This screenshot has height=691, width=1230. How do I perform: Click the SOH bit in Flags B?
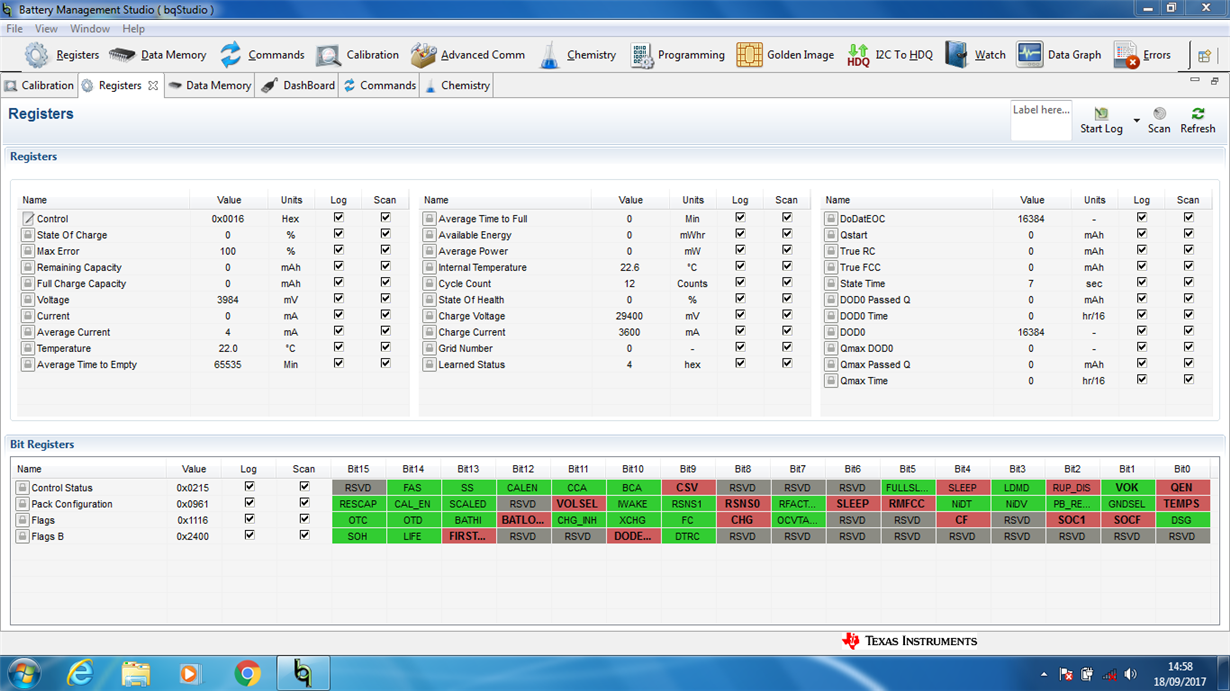coord(358,536)
